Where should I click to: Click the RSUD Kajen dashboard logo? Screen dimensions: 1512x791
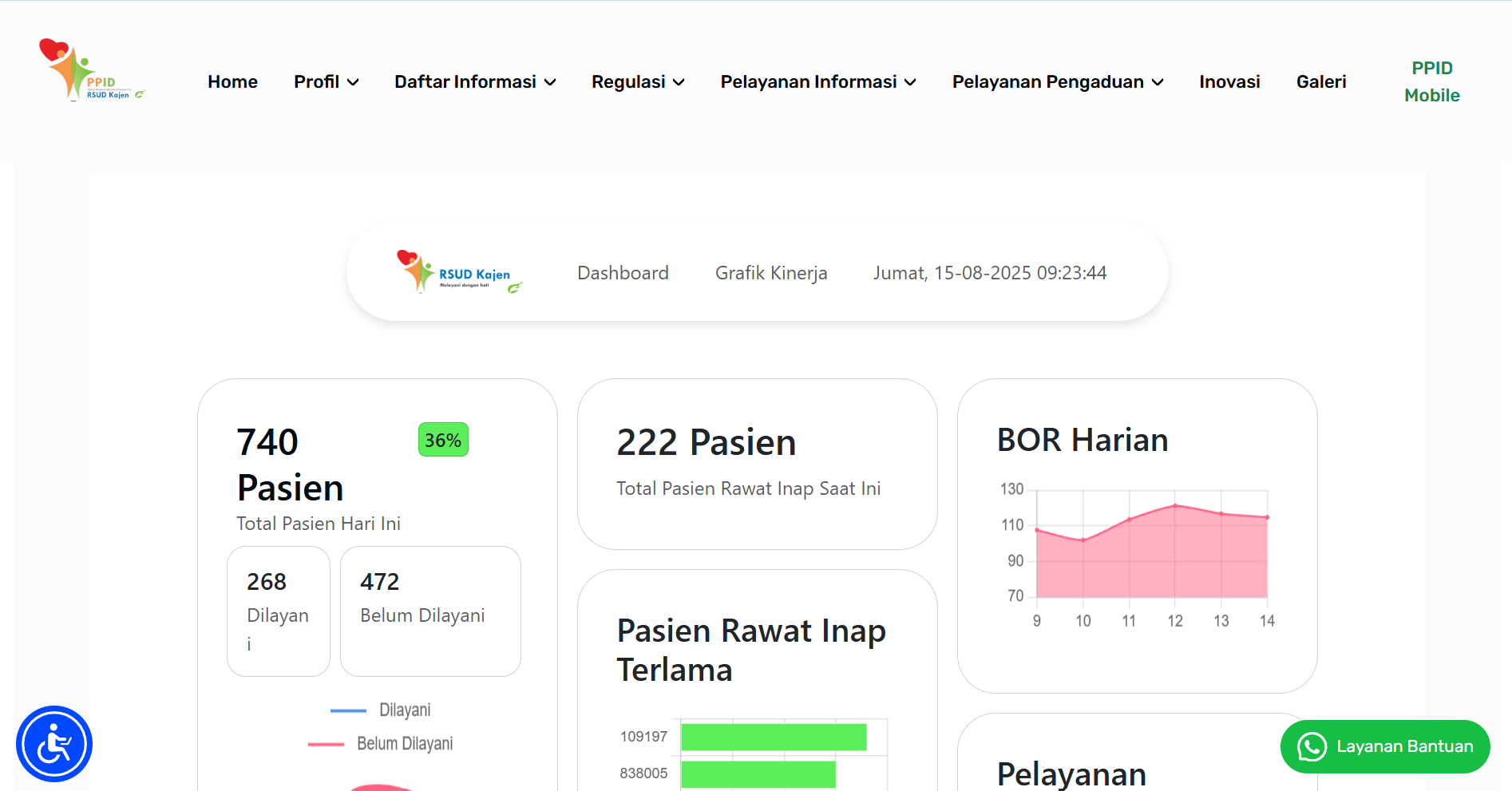[x=459, y=272]
